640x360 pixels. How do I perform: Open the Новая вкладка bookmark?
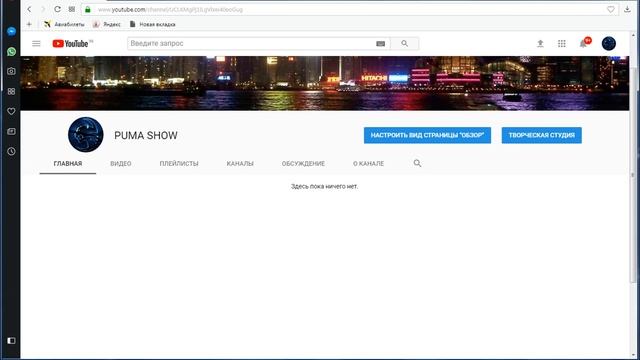[x=153, y=24]
